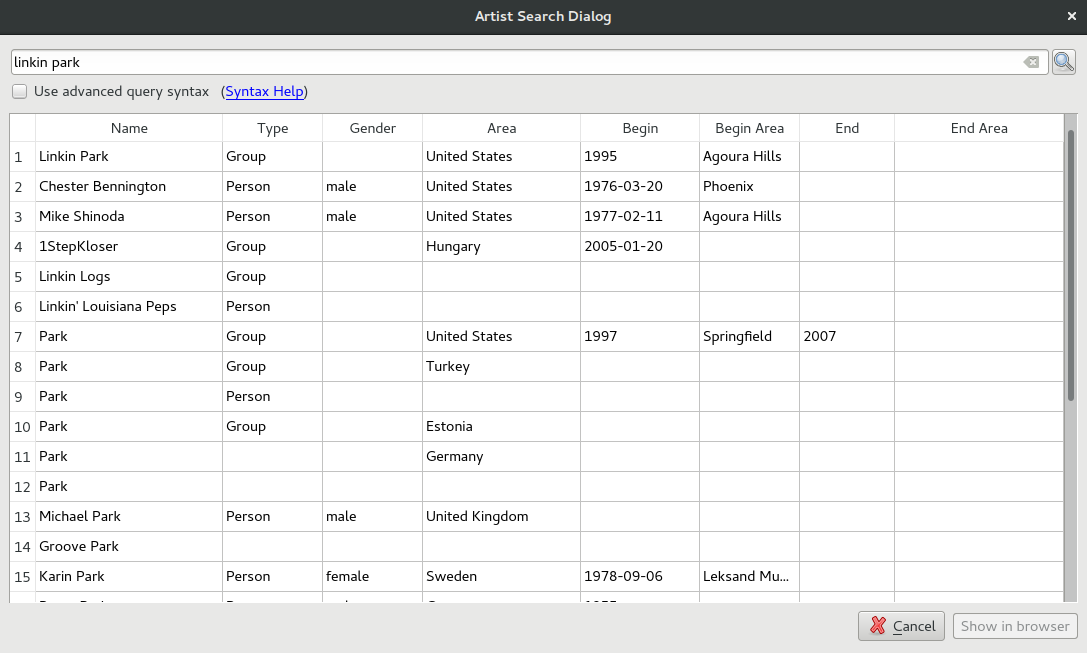
Task: Click row number 12 header
Action: pos(22,487)
